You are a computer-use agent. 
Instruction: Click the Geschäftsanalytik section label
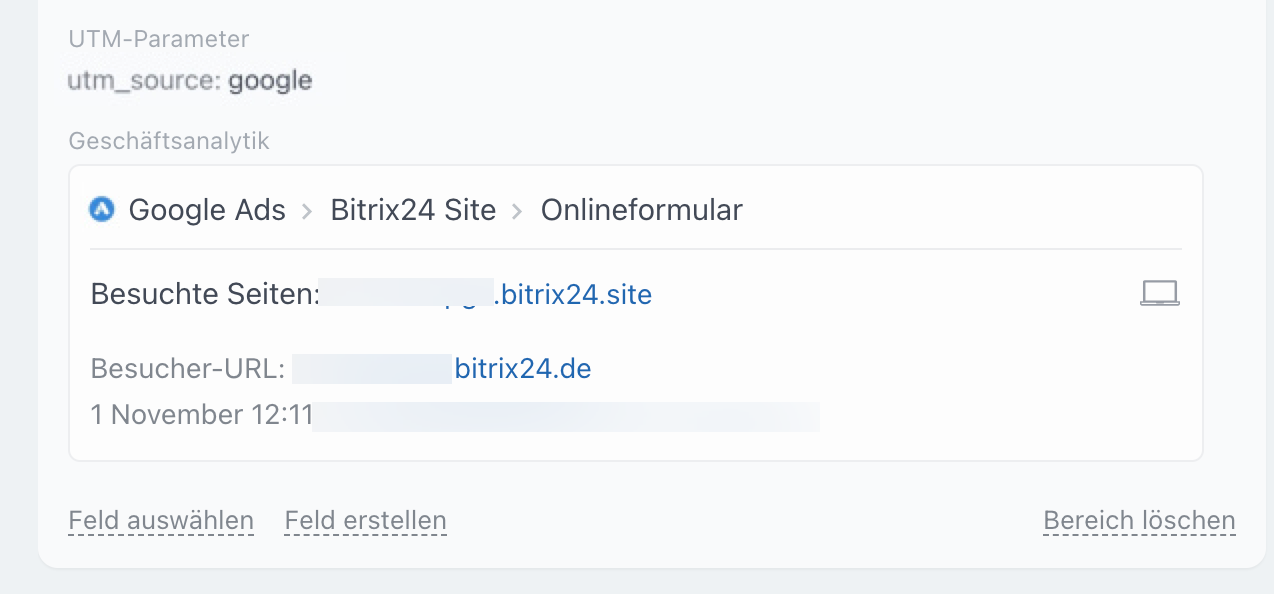[168, 141]
